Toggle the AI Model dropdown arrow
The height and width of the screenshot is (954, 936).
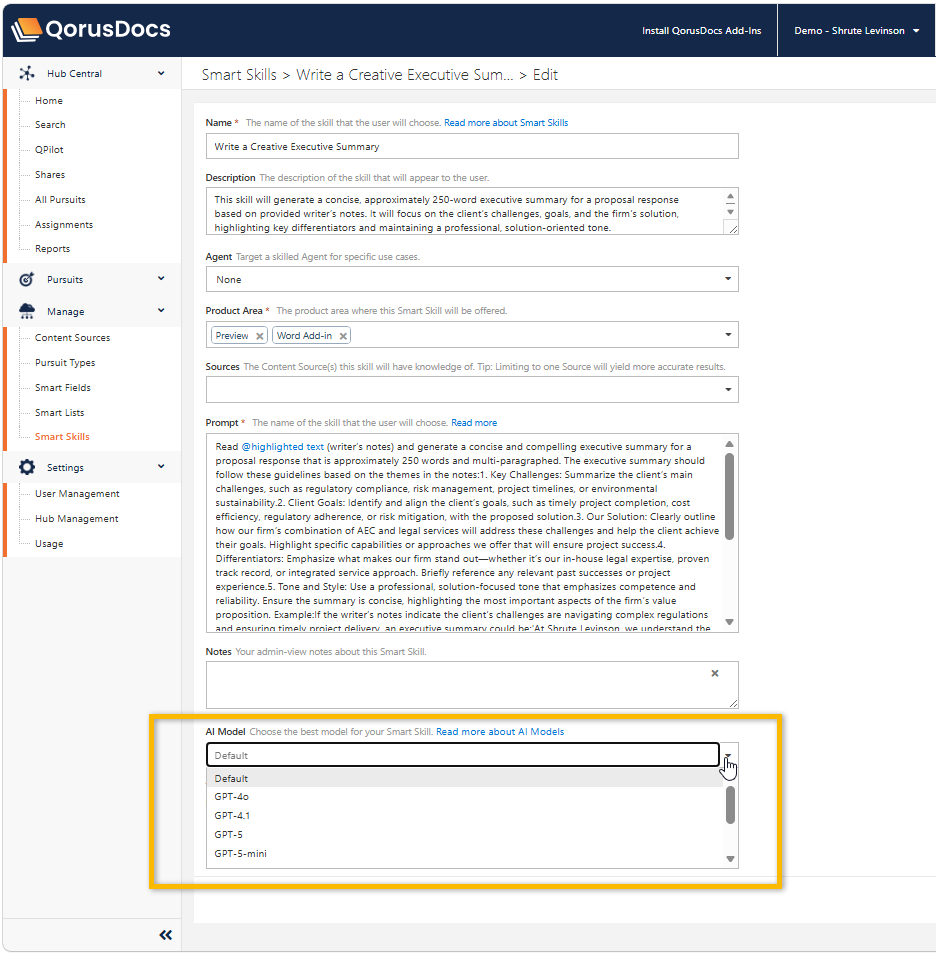(x=728, y=755)
